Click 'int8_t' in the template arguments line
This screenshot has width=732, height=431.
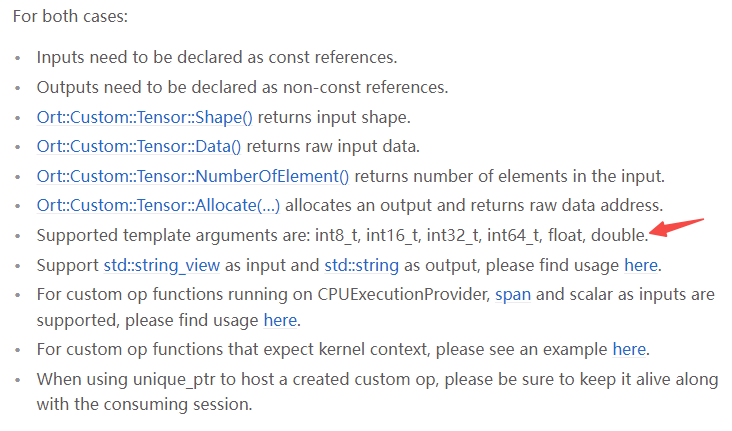click(x=336, y=235)
